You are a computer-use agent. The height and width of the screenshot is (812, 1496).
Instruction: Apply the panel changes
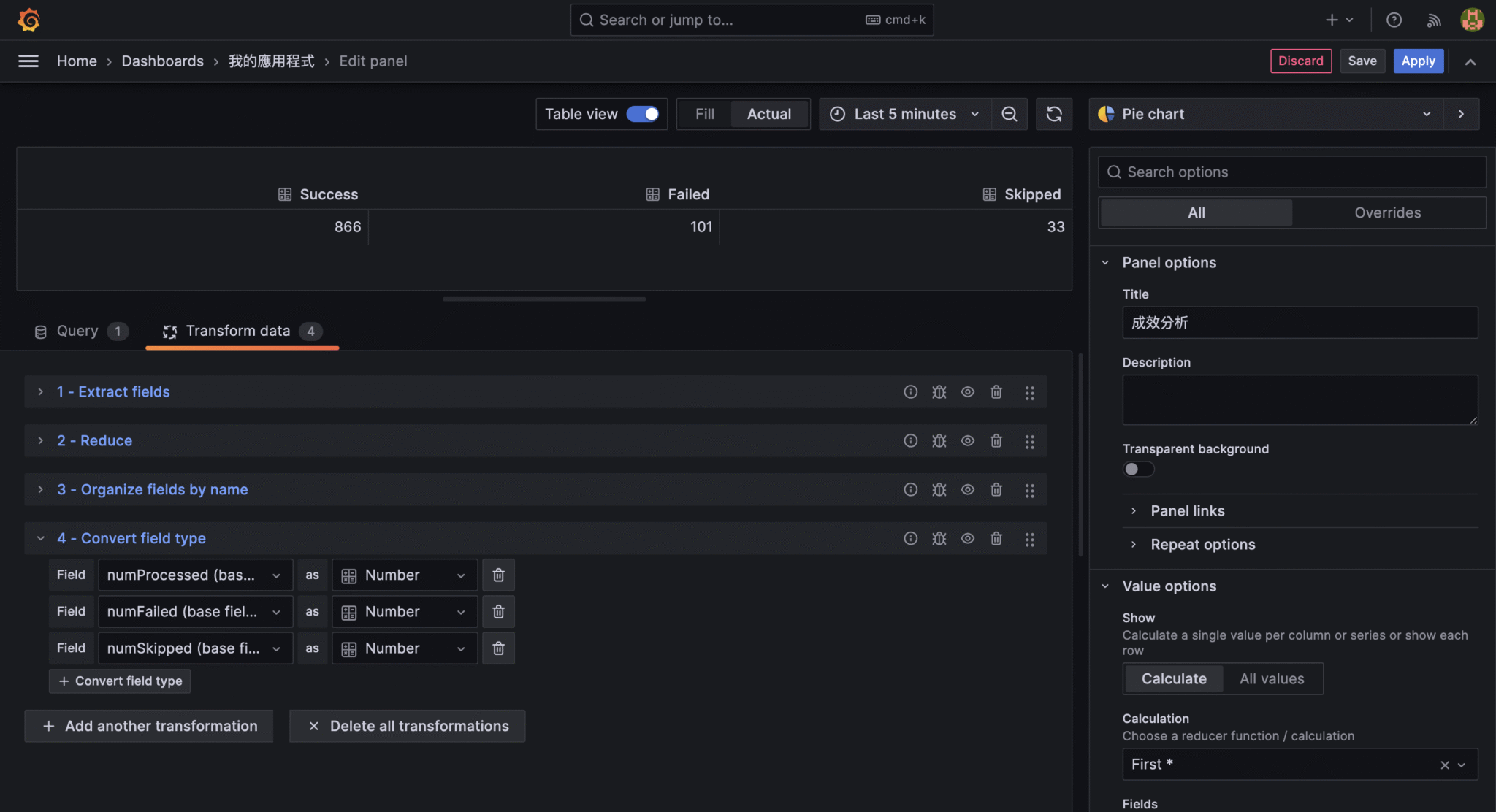click(x=1418, y=61)
